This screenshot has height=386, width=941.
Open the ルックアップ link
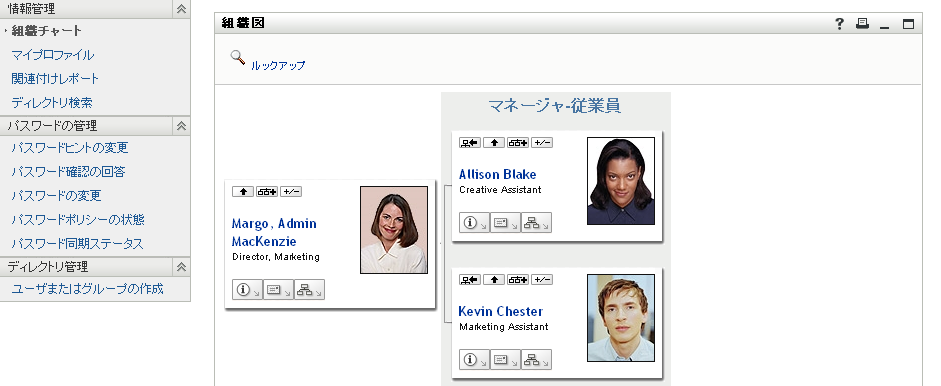point(278,65)
